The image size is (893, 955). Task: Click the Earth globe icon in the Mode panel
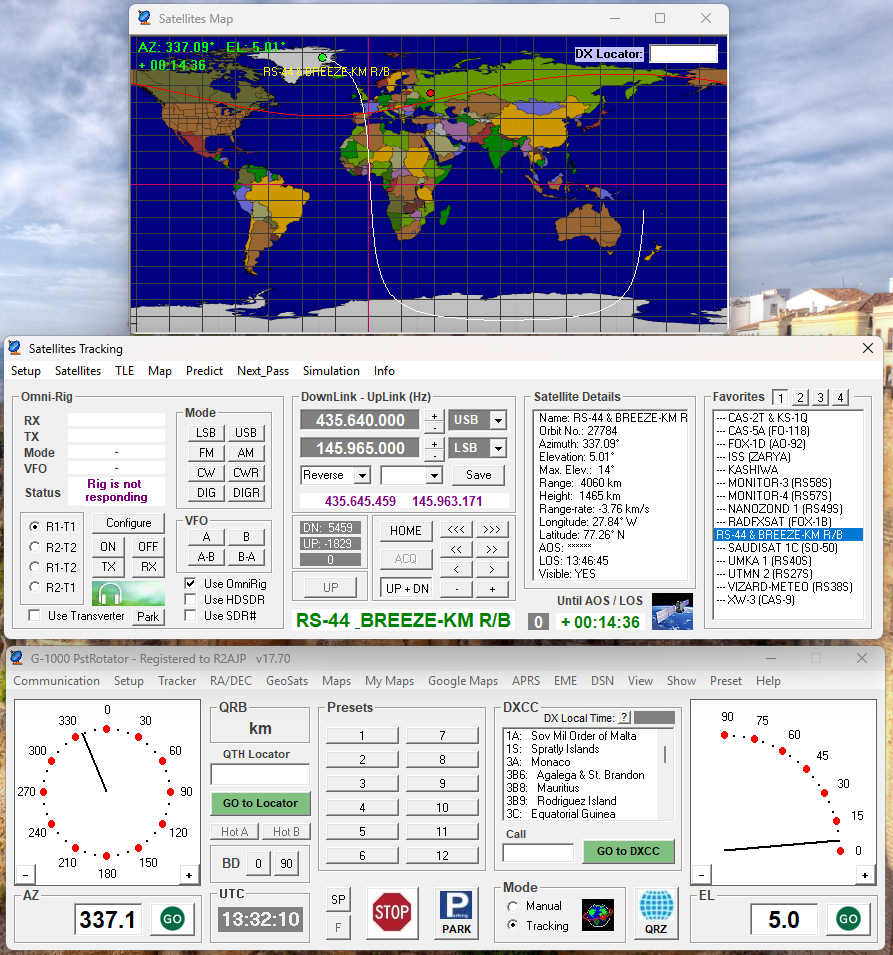598,915
